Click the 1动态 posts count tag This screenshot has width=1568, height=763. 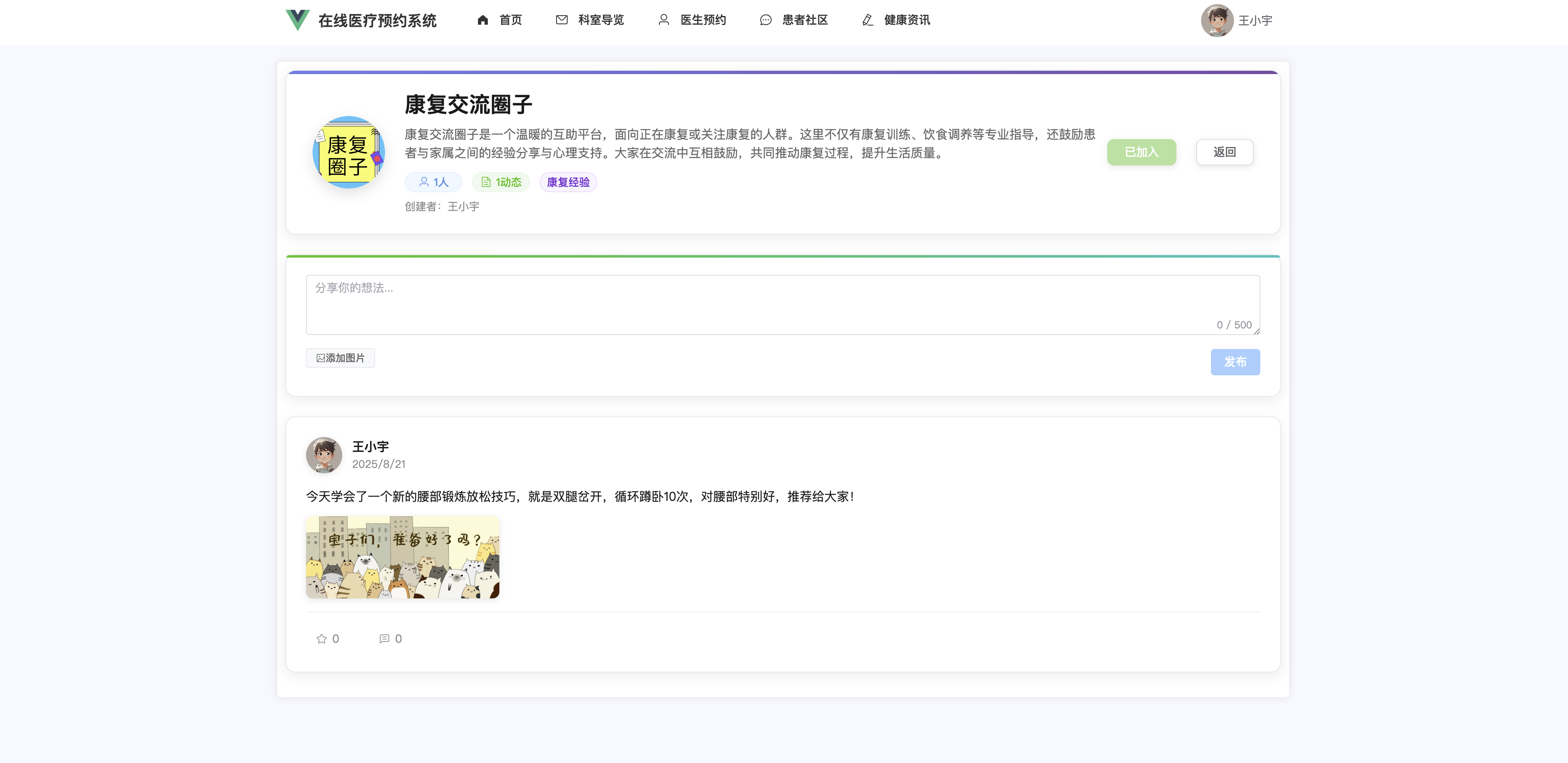[x=501, y=182]
